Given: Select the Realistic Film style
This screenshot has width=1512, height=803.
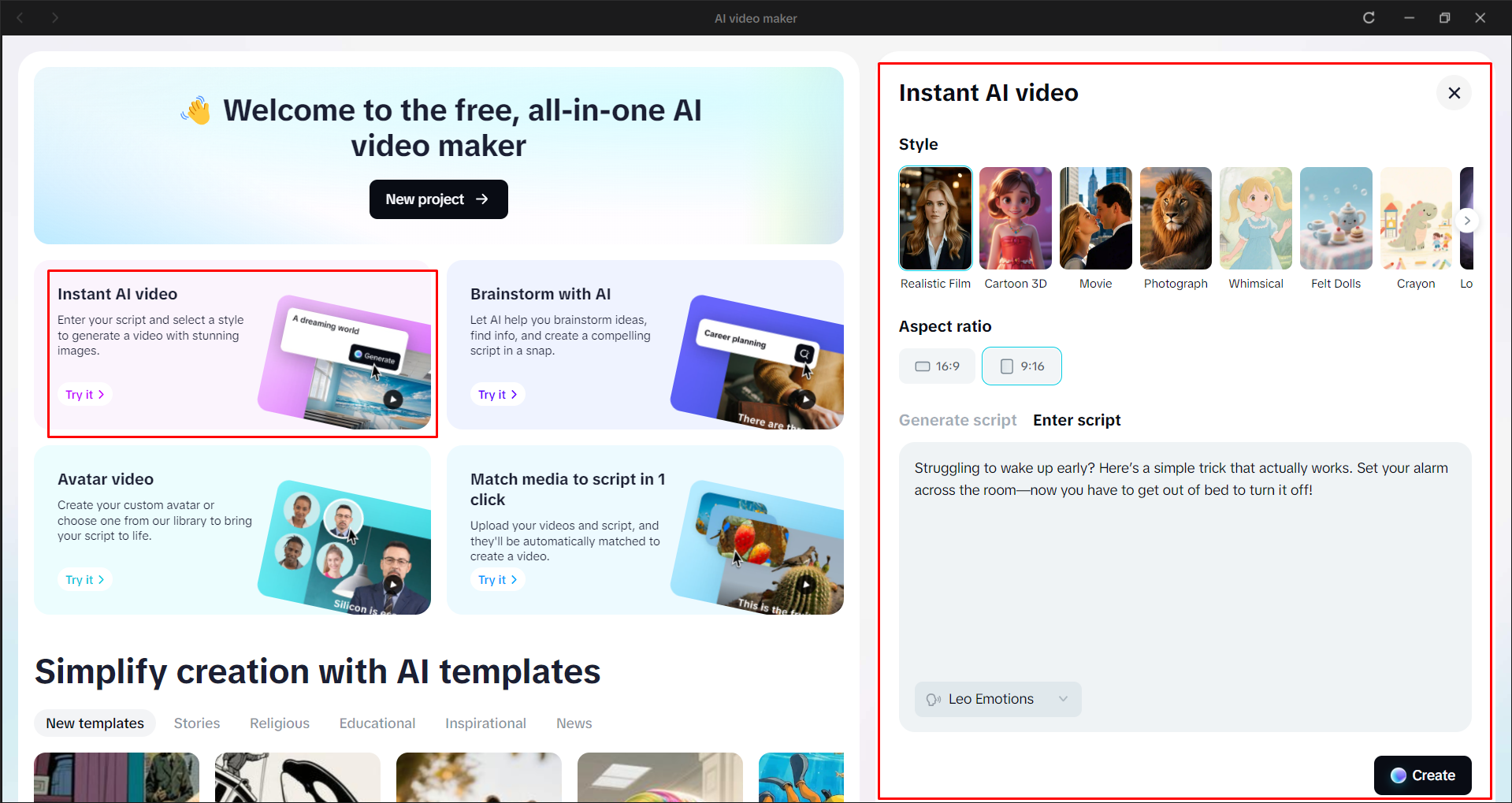Looking at the screenshot, I should coord(935,218).
